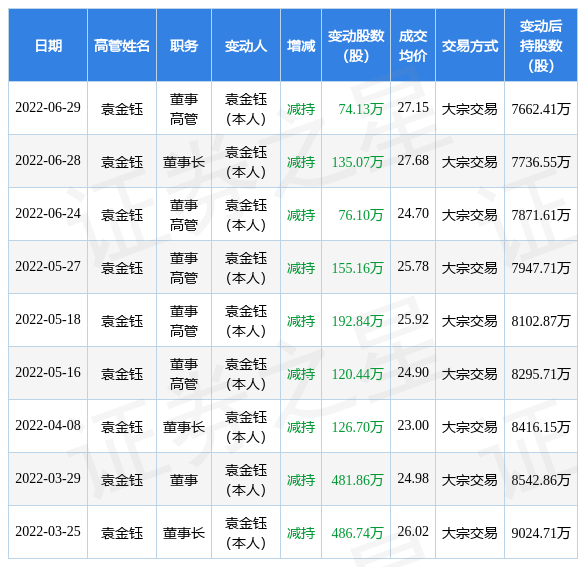This screenshot has height=567, width=578.
Task: Click the 变动后持股数(股) header
Action: point(541,46)
